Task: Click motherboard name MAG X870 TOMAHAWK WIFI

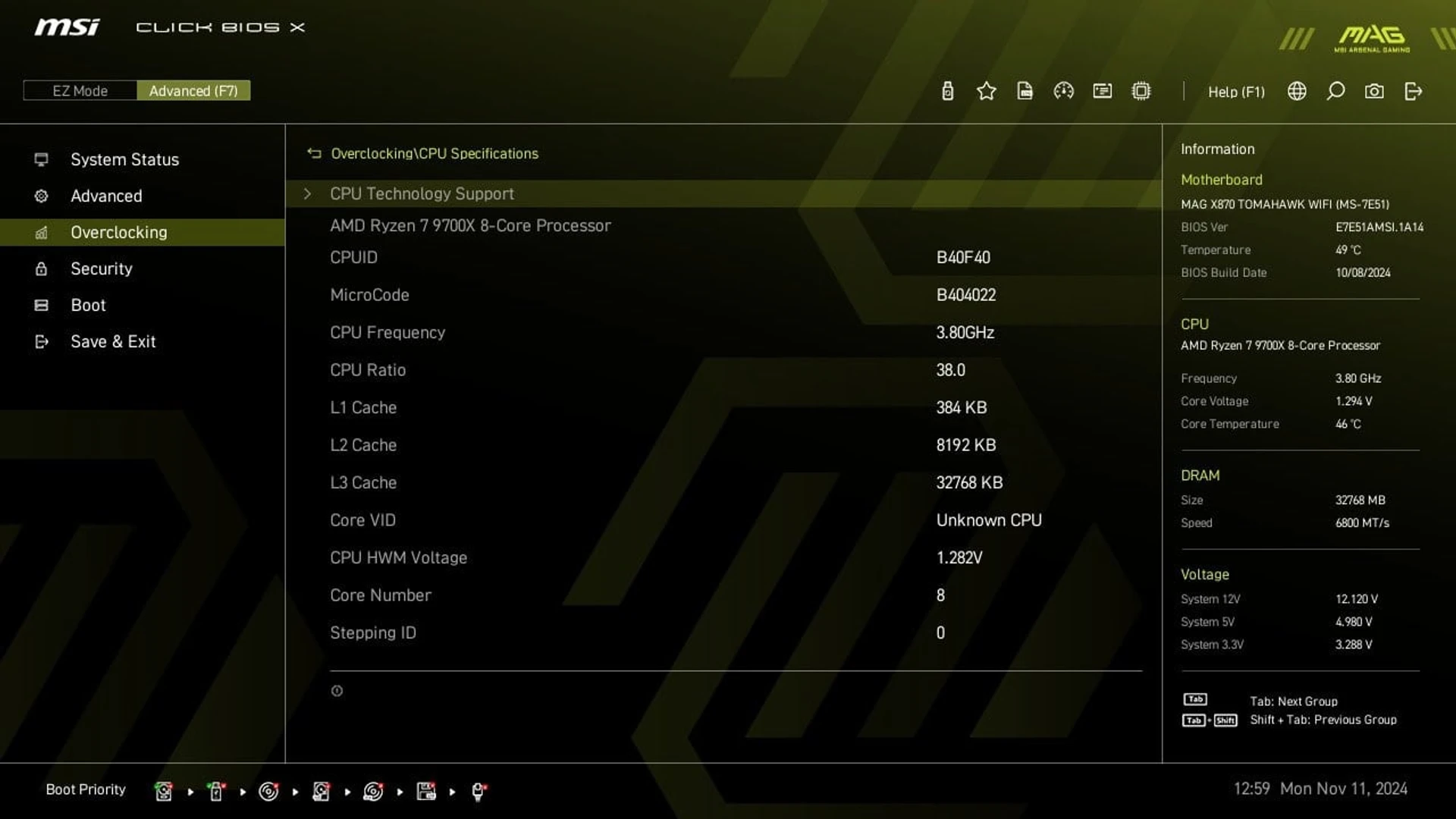Action: tap(1285, 204)
